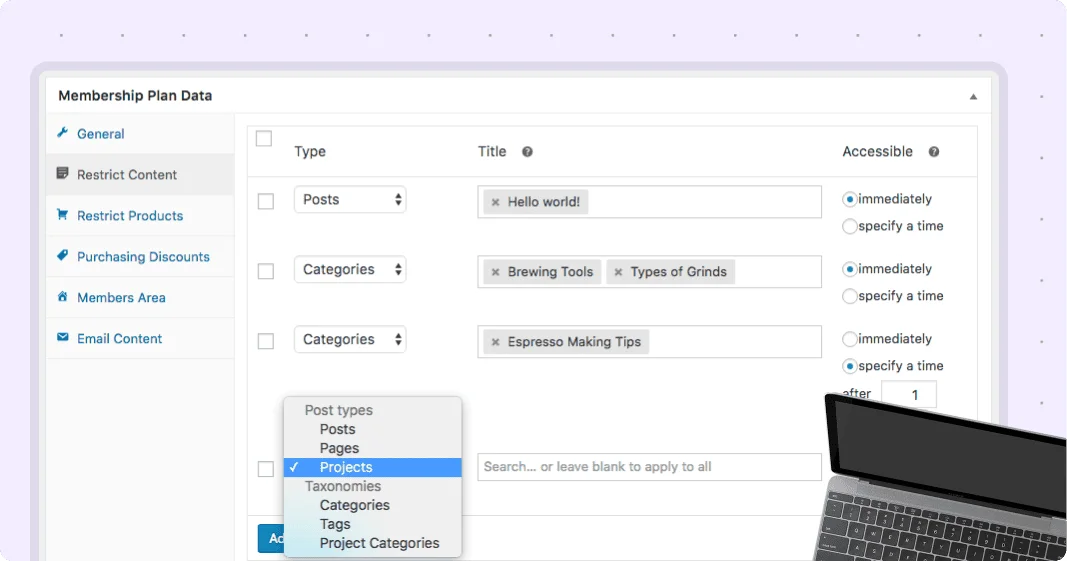The height and width of the screenshot is (561, 1067).
Task: Open the Members Area tab
Action: tap(140, 297)
